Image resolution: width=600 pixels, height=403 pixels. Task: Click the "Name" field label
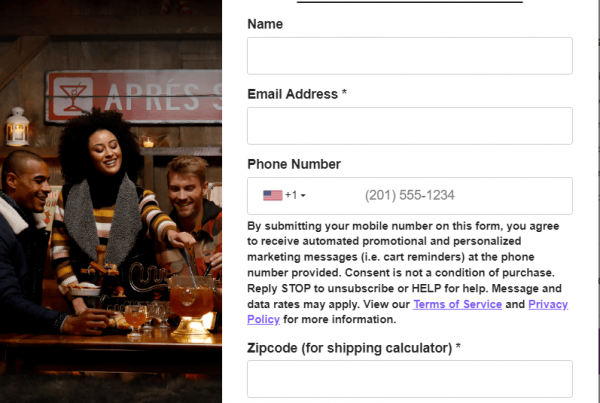tap(265, 24)
